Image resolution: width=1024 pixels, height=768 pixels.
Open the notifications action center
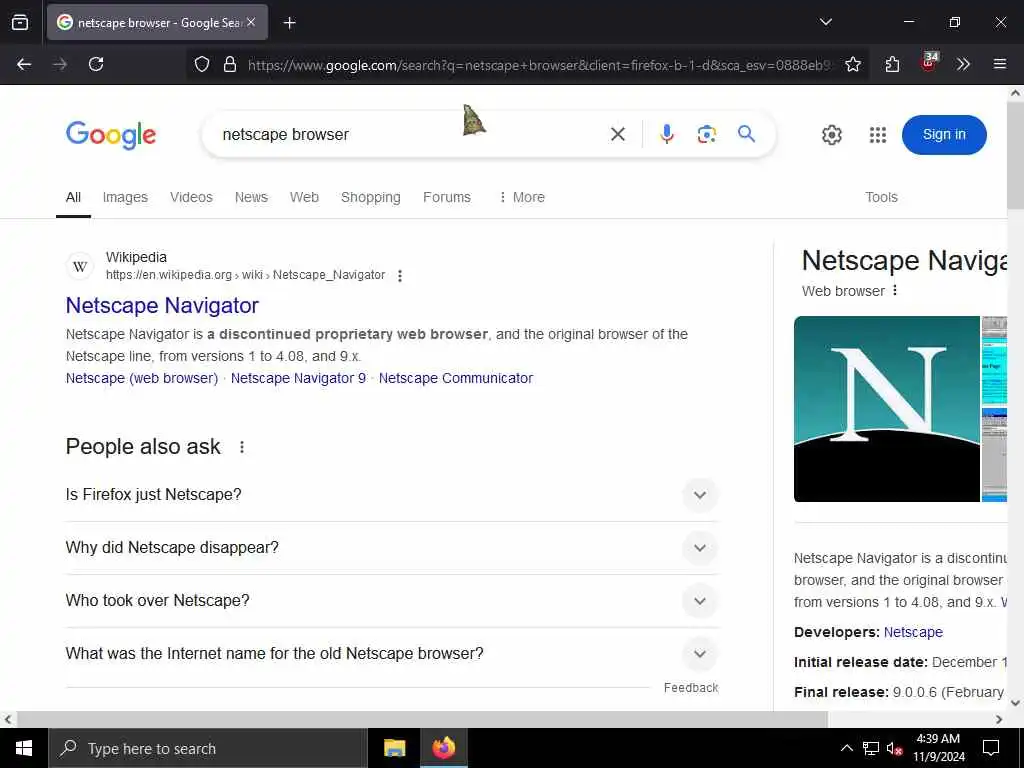click(x=991, y=748)
